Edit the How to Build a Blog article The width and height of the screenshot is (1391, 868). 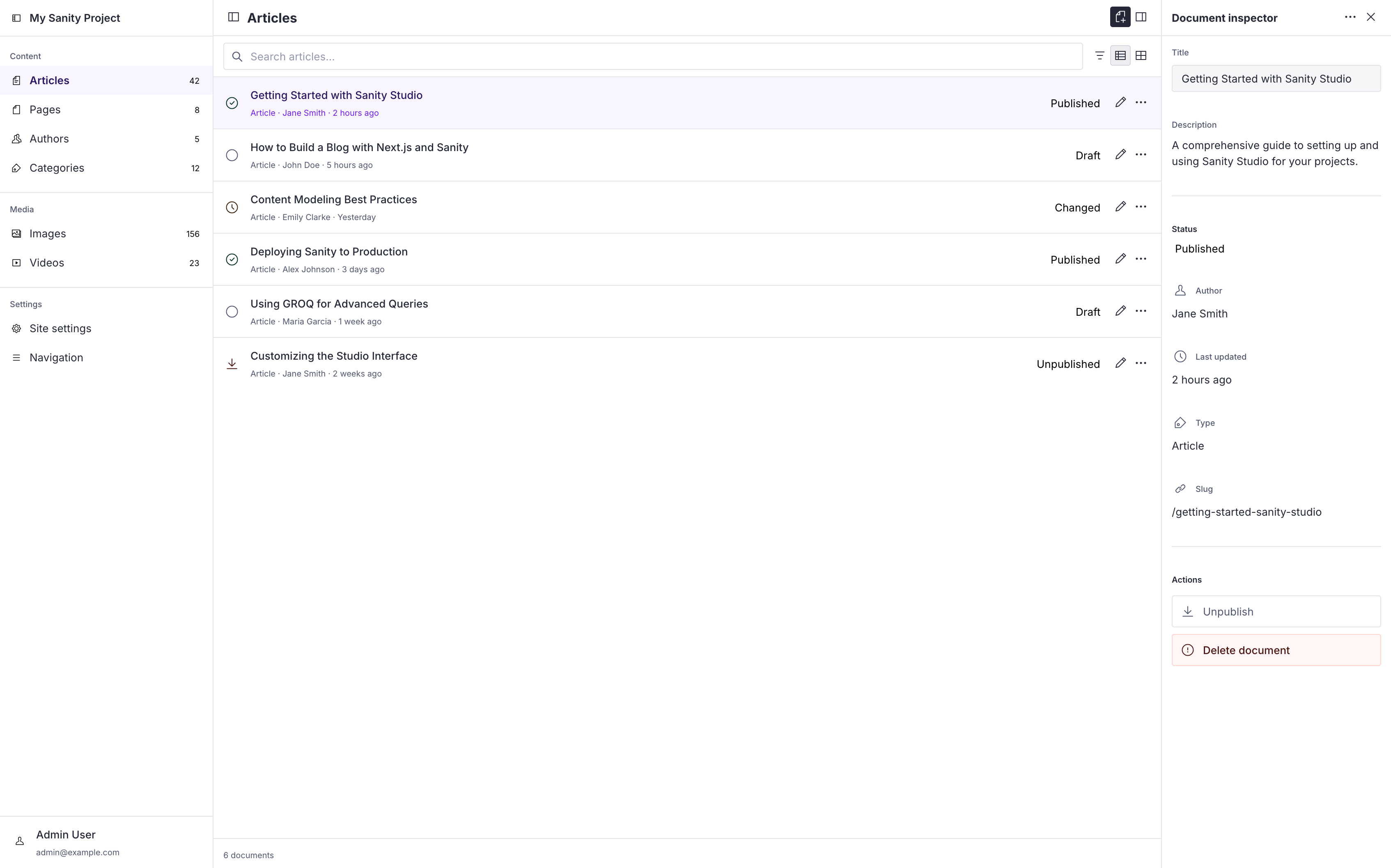[1120, 155]
